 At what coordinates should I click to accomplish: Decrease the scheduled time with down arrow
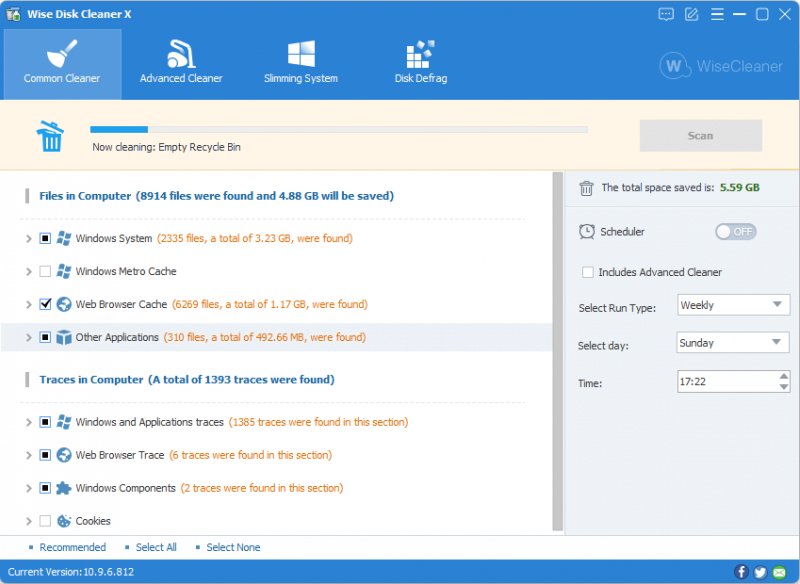tap(784, 387)
